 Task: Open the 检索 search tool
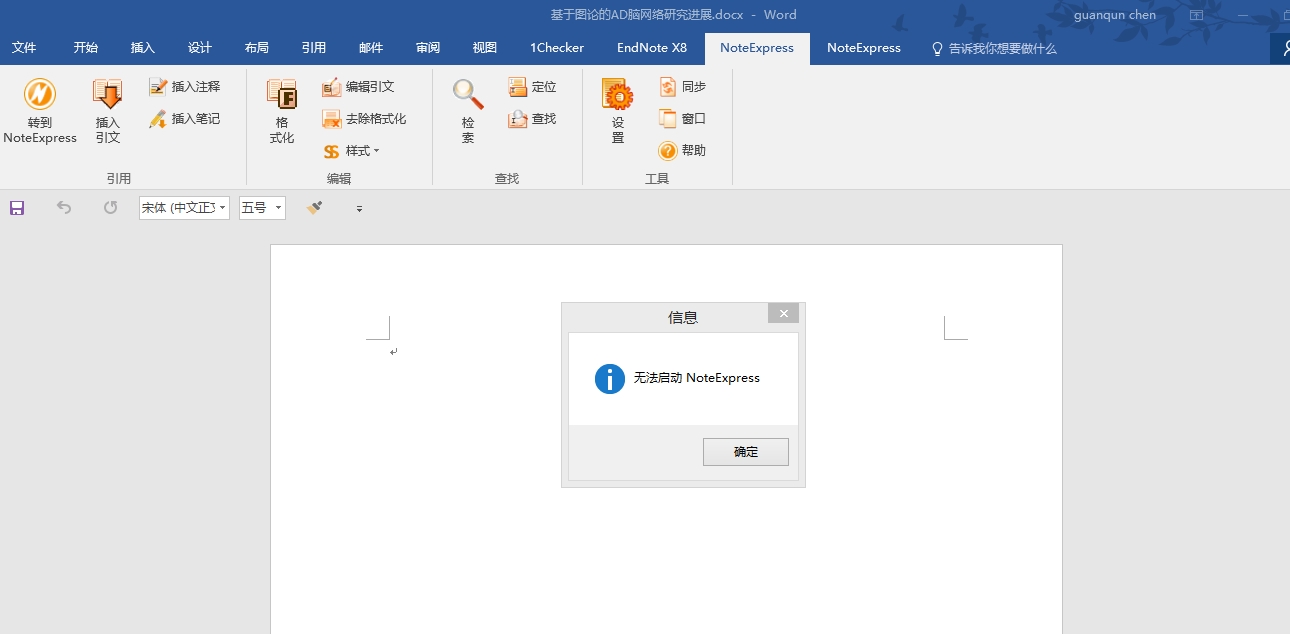tap(468, 112)
